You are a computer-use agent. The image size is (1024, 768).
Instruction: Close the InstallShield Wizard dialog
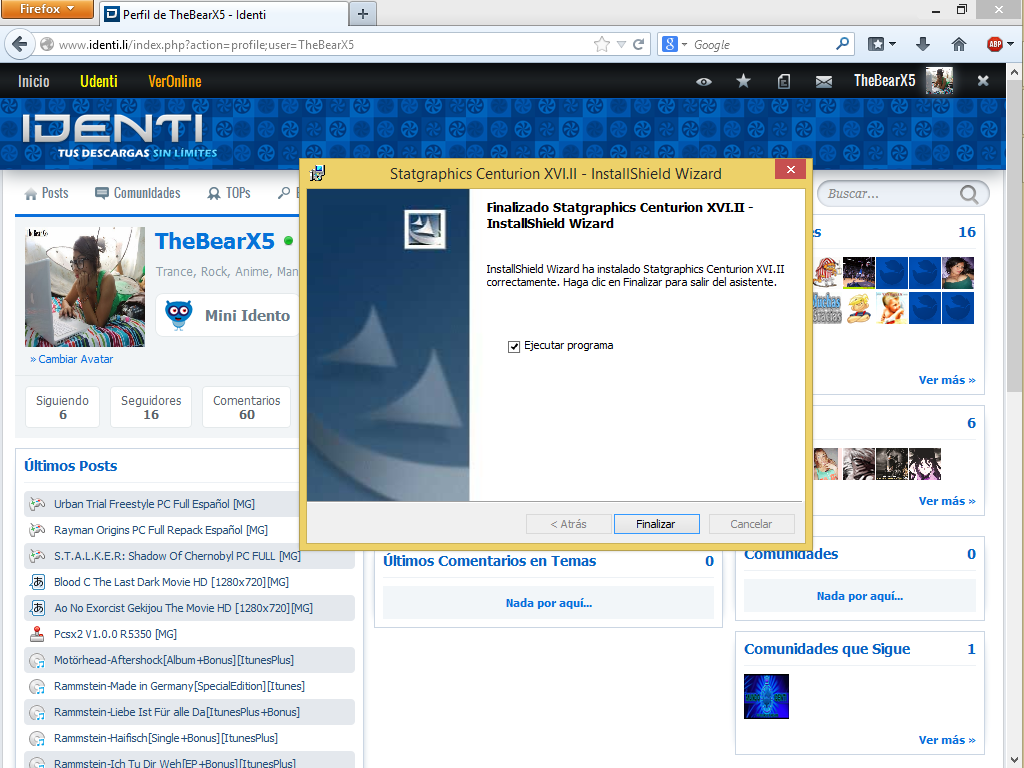790,170
